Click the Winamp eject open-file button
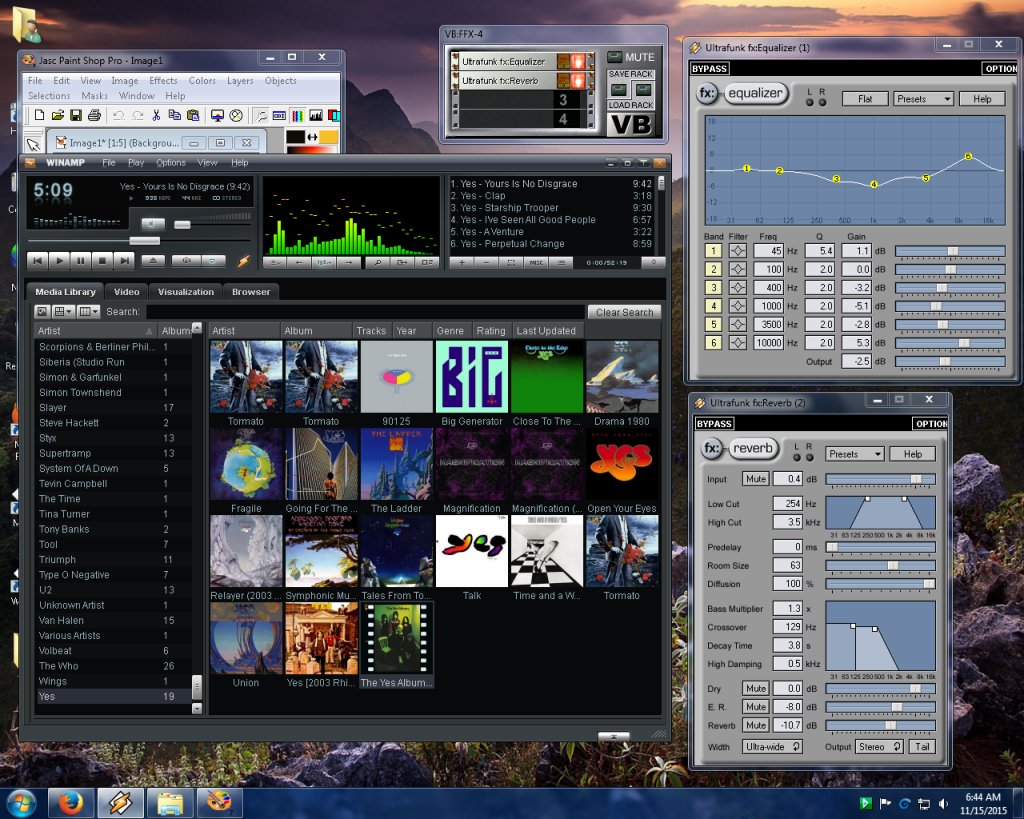The height and width of the screenshot is (819, 1024). click(x=153, y=261)
